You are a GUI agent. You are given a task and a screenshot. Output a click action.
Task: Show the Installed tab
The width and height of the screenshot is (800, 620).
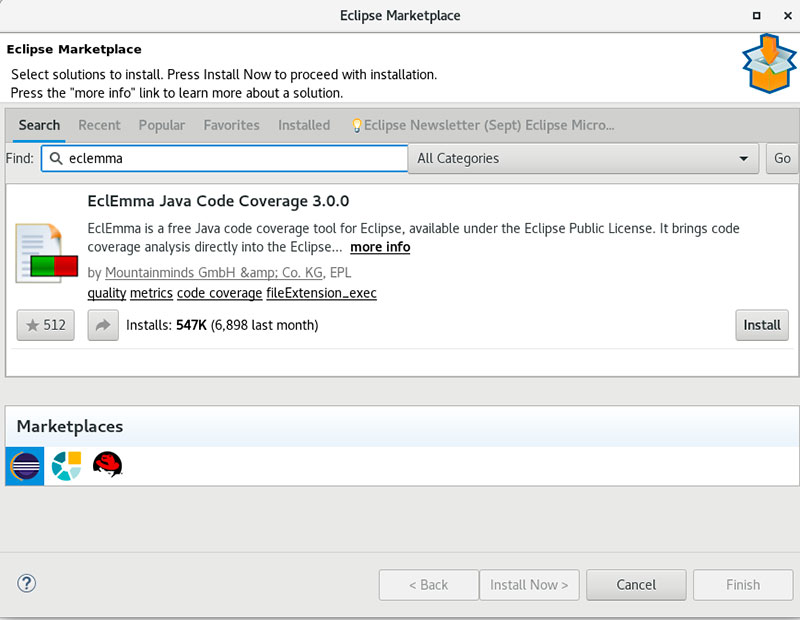click(x=304, y=125)
